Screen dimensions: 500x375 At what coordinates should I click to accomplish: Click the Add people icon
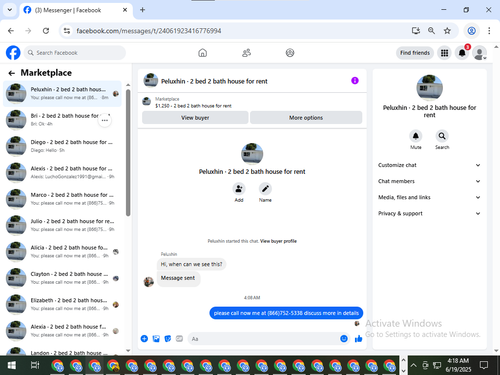(239, 189)
